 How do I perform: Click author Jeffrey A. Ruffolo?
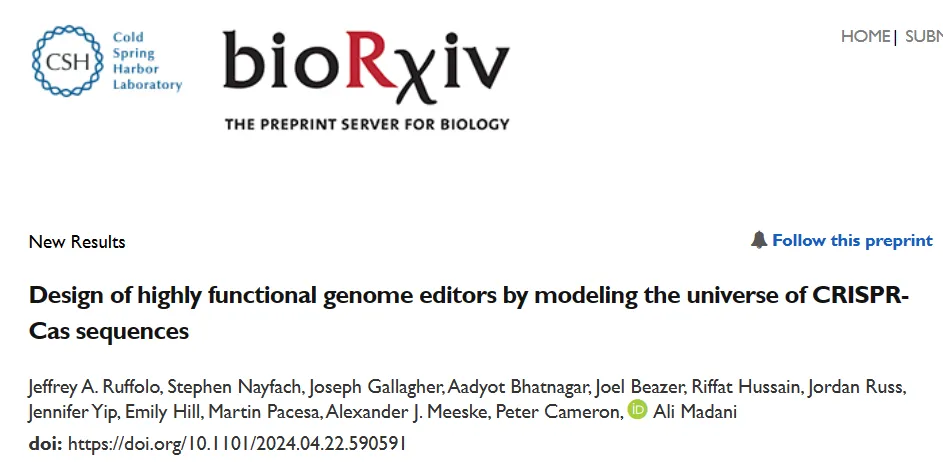[94, 387]
